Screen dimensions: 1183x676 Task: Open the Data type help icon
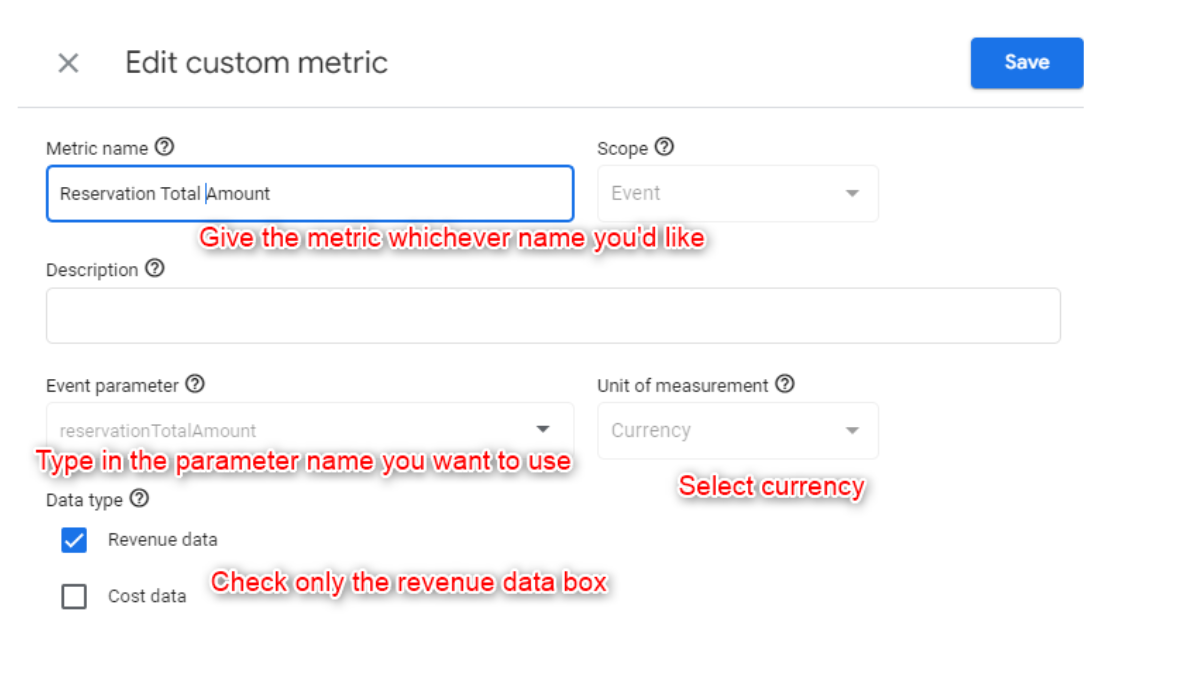click(140, 499)
